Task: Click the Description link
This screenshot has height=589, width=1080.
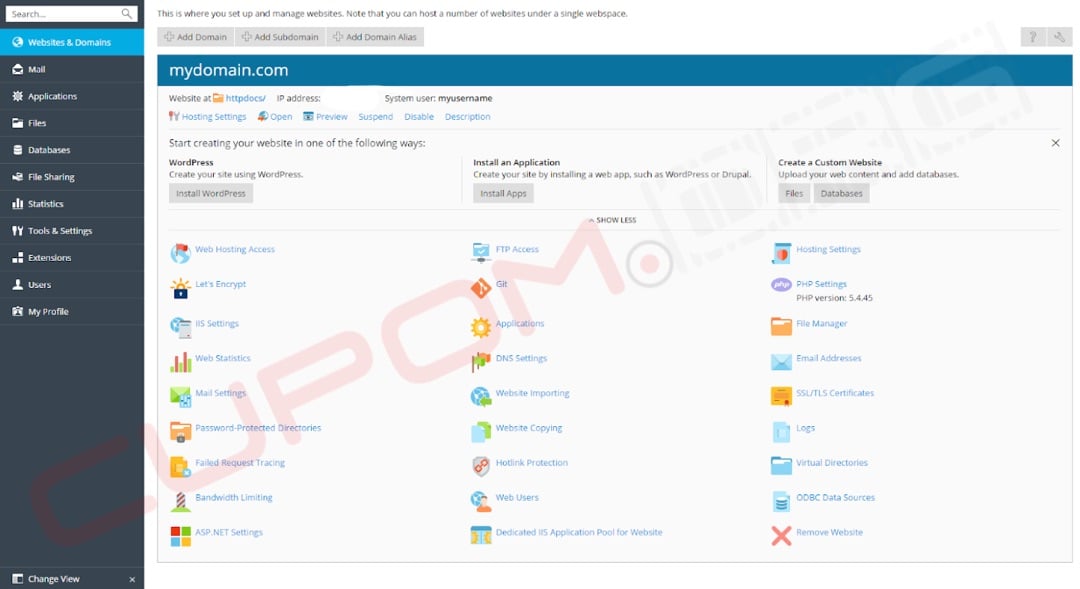Action: coord(468,116)
